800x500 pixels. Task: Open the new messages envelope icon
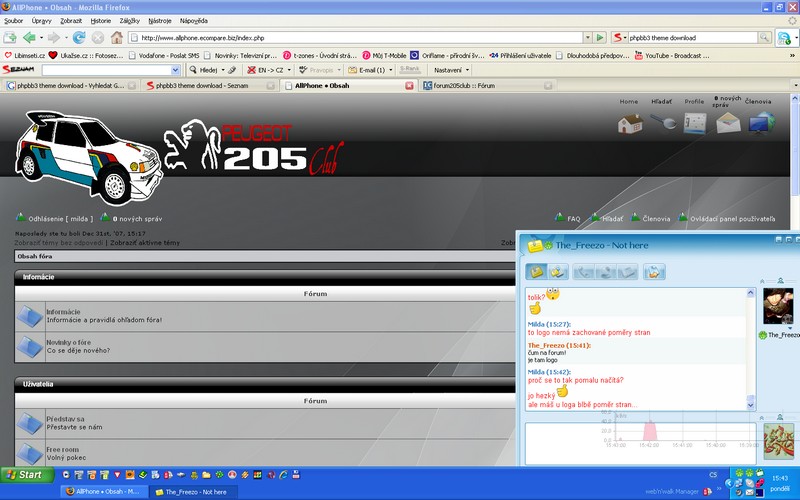pos(727,123)
